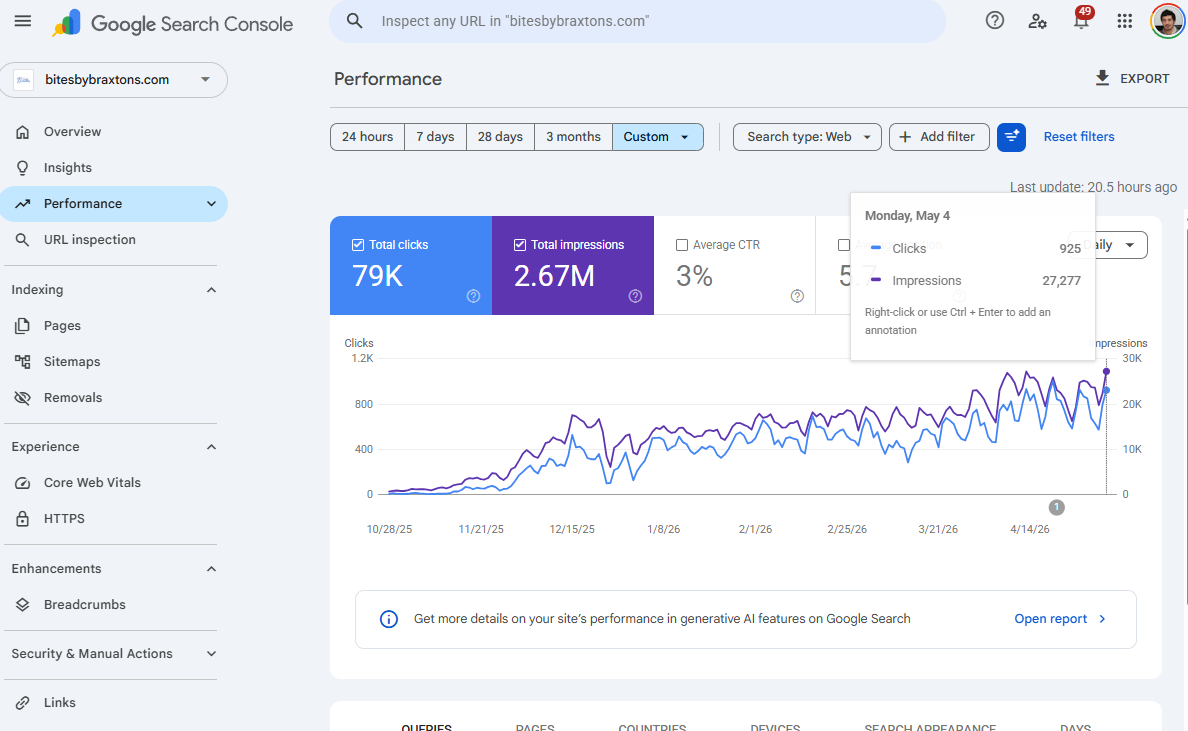Click the EXPORT button label
Viewport: 1188px width, 731px height.
coord(1145,79)
